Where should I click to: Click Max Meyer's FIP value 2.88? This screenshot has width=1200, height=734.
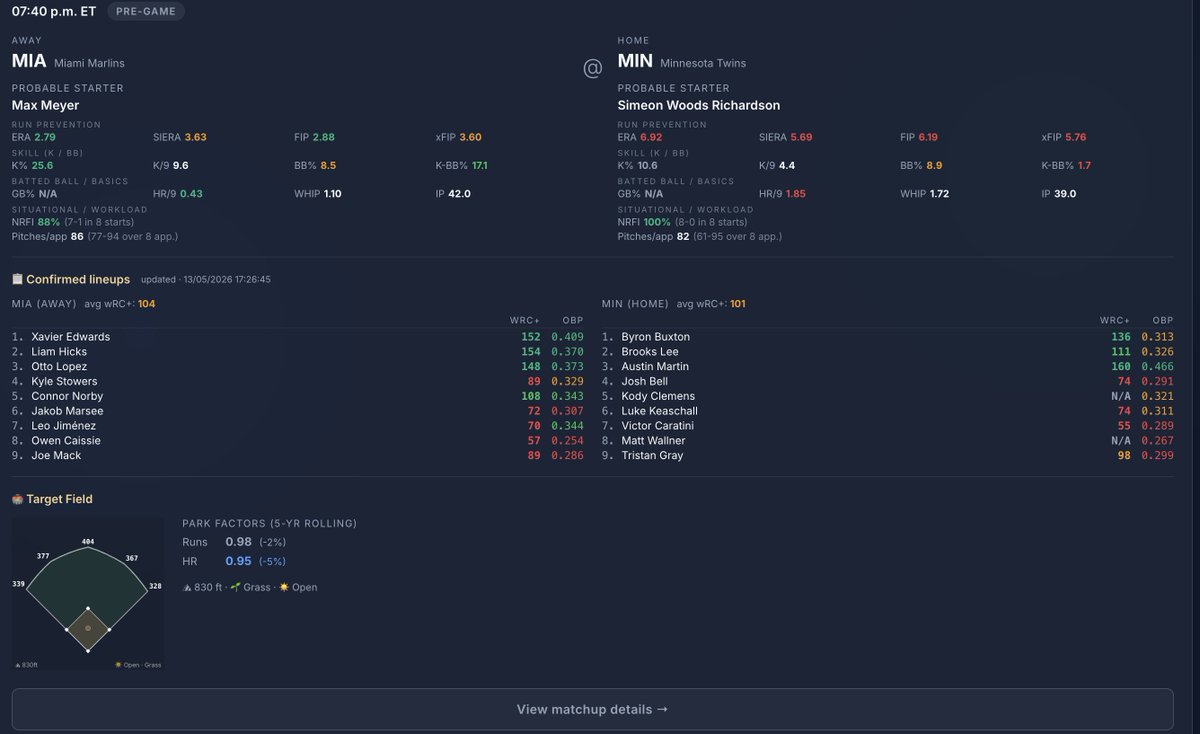tap(323, 137)
